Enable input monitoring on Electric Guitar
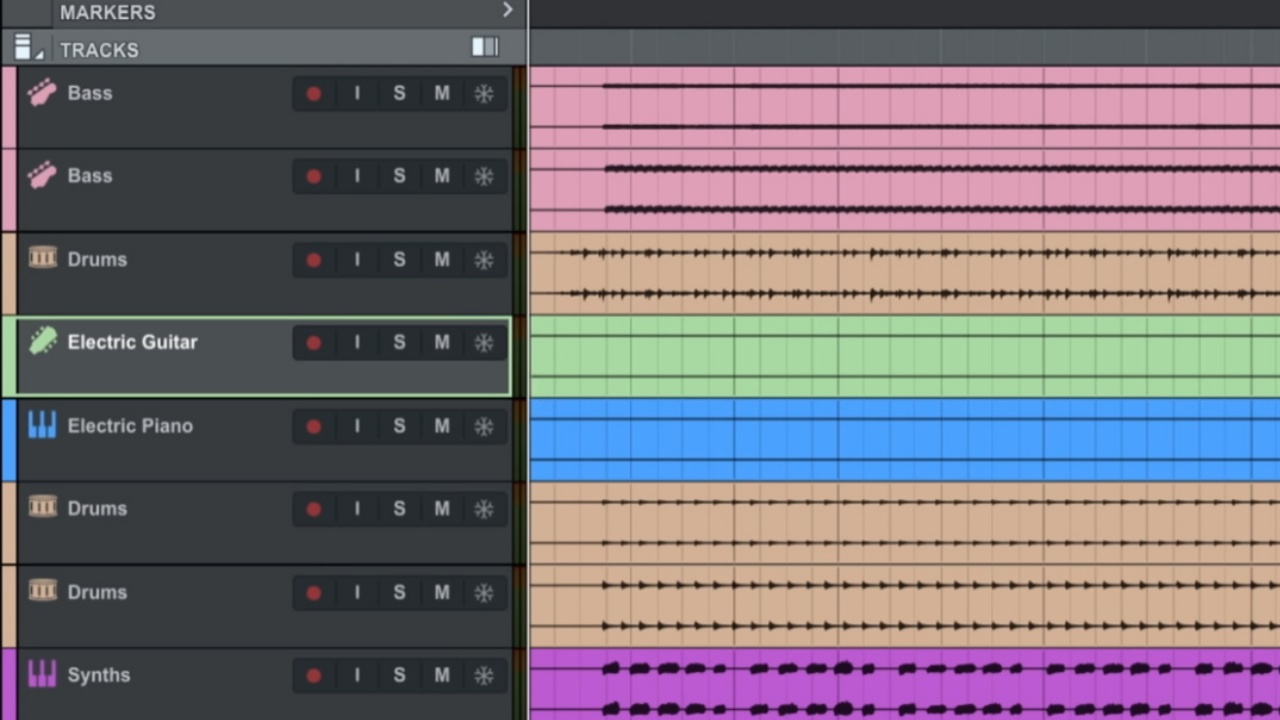Image resolution: width=1280 pixels, height=720 pixels. tap(357, 343)
